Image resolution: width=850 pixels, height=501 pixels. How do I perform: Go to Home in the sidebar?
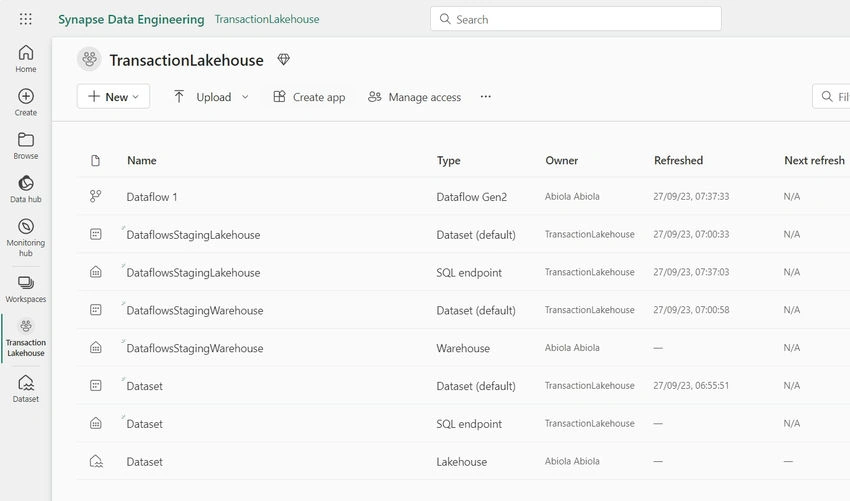coord(25,59)
